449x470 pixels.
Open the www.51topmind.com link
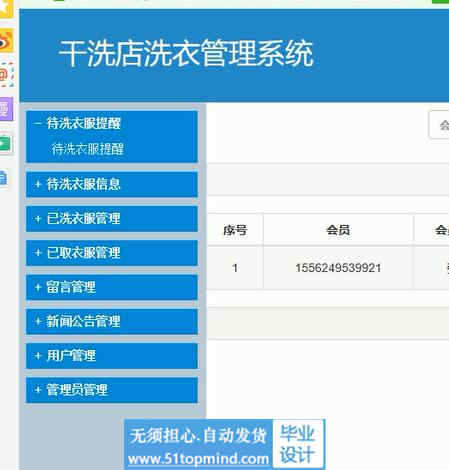198,459
